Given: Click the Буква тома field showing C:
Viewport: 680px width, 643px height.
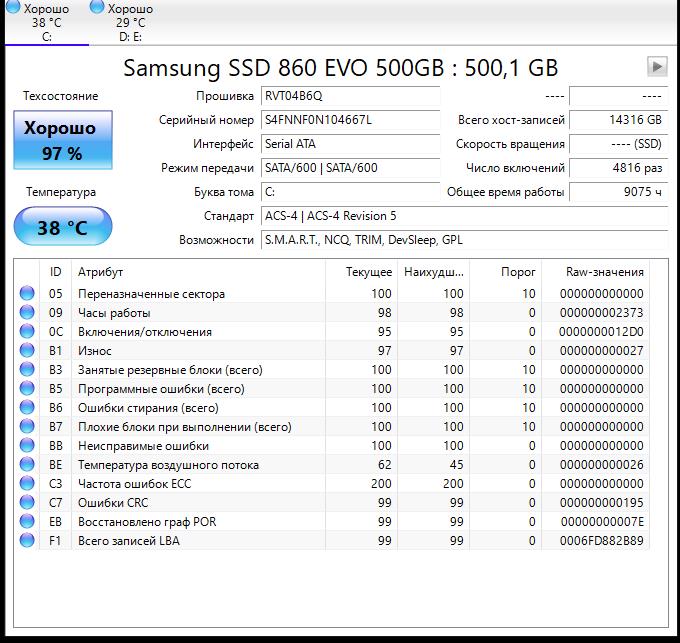Looking at the screenshot, I should point(350,192).
